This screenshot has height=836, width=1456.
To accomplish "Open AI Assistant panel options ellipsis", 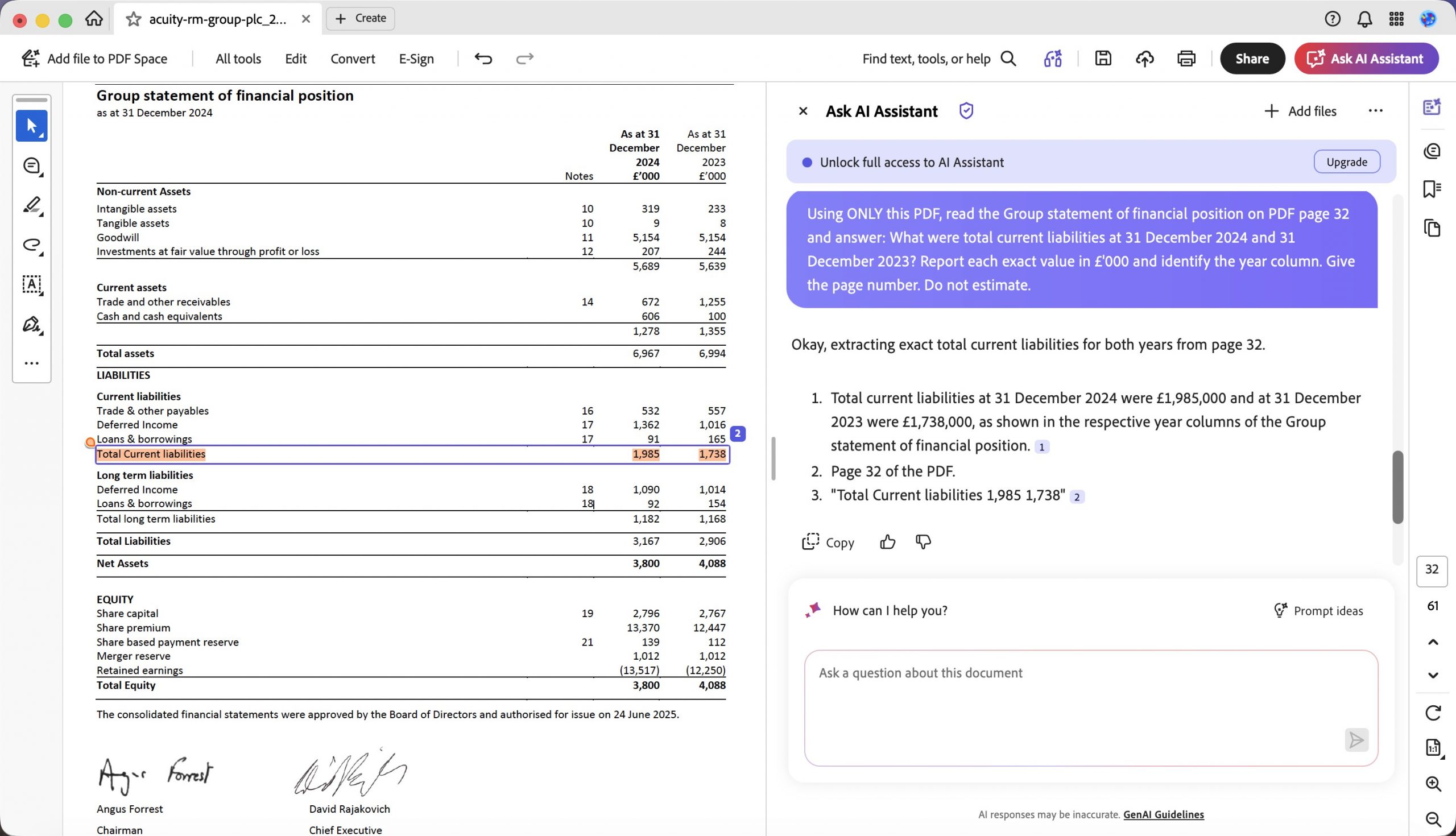I will [x=1375, y=111].
